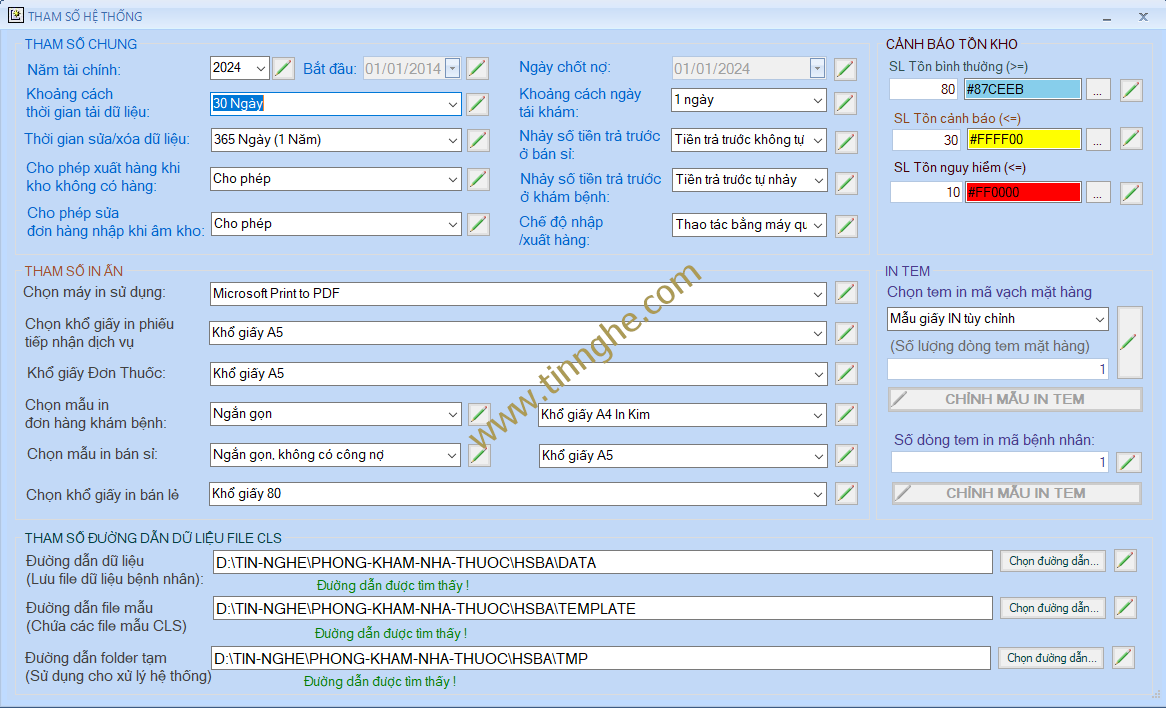
Task: Click CHỈNH MẪU IN TEM under mã bệnh nhân
Action: [x=1017, y=493]
